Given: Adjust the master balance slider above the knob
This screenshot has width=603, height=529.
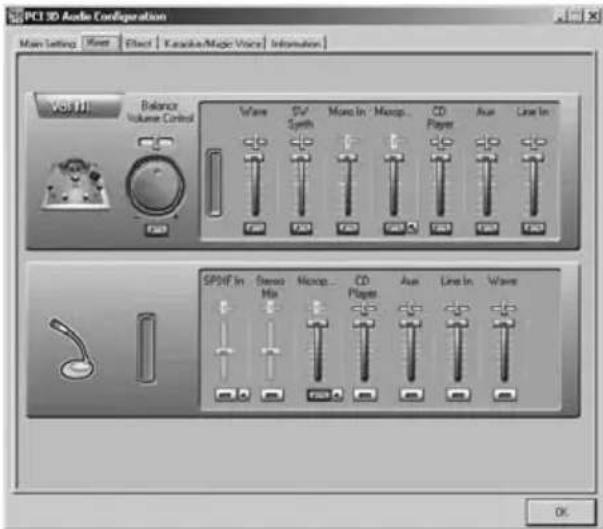Looking at the screenshot, I should (x=156, y=143).
